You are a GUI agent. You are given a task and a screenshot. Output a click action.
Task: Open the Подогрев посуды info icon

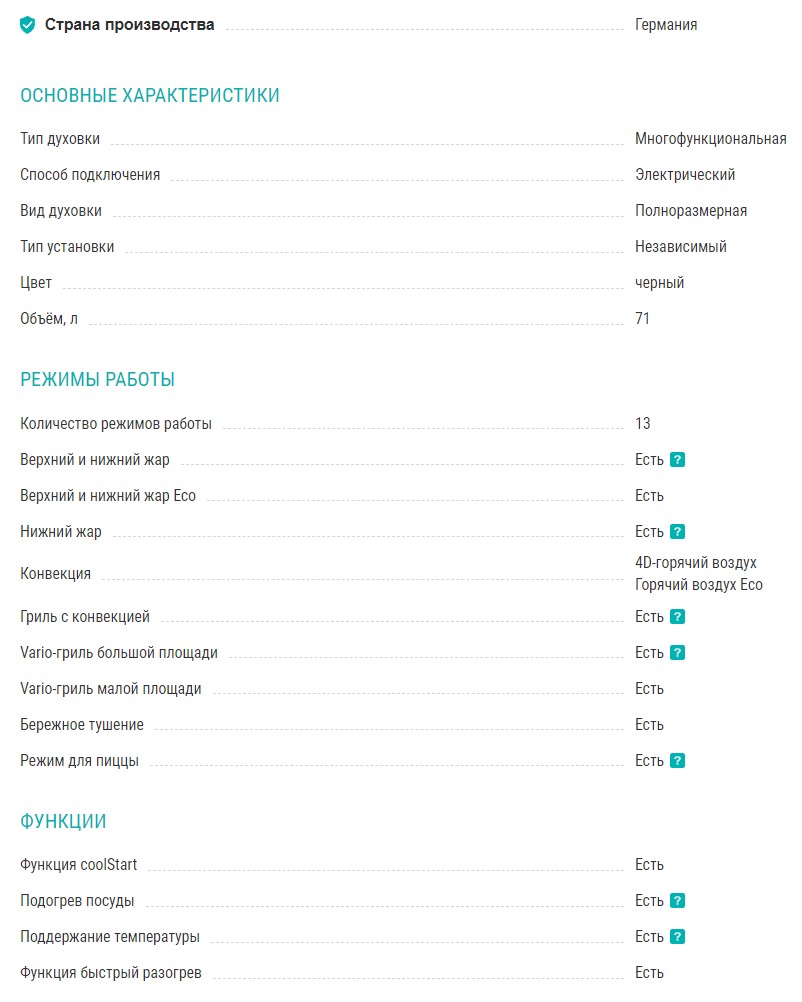coord(677,901)
